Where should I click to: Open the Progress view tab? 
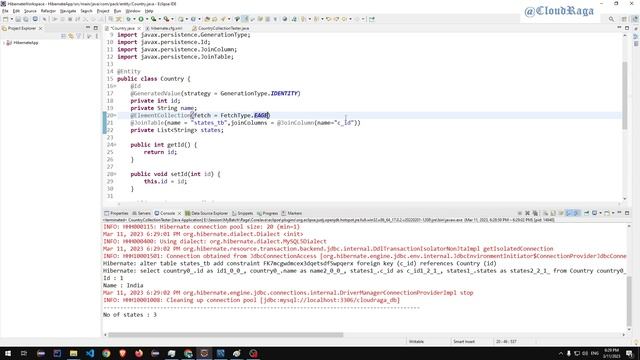(x=267, y=213)
